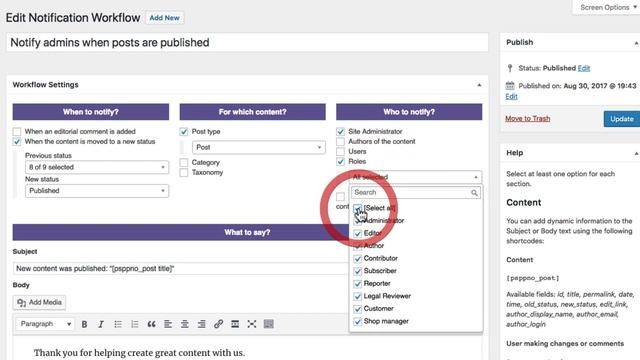
Task: Edit the Published status link
Action: (584, 68)
